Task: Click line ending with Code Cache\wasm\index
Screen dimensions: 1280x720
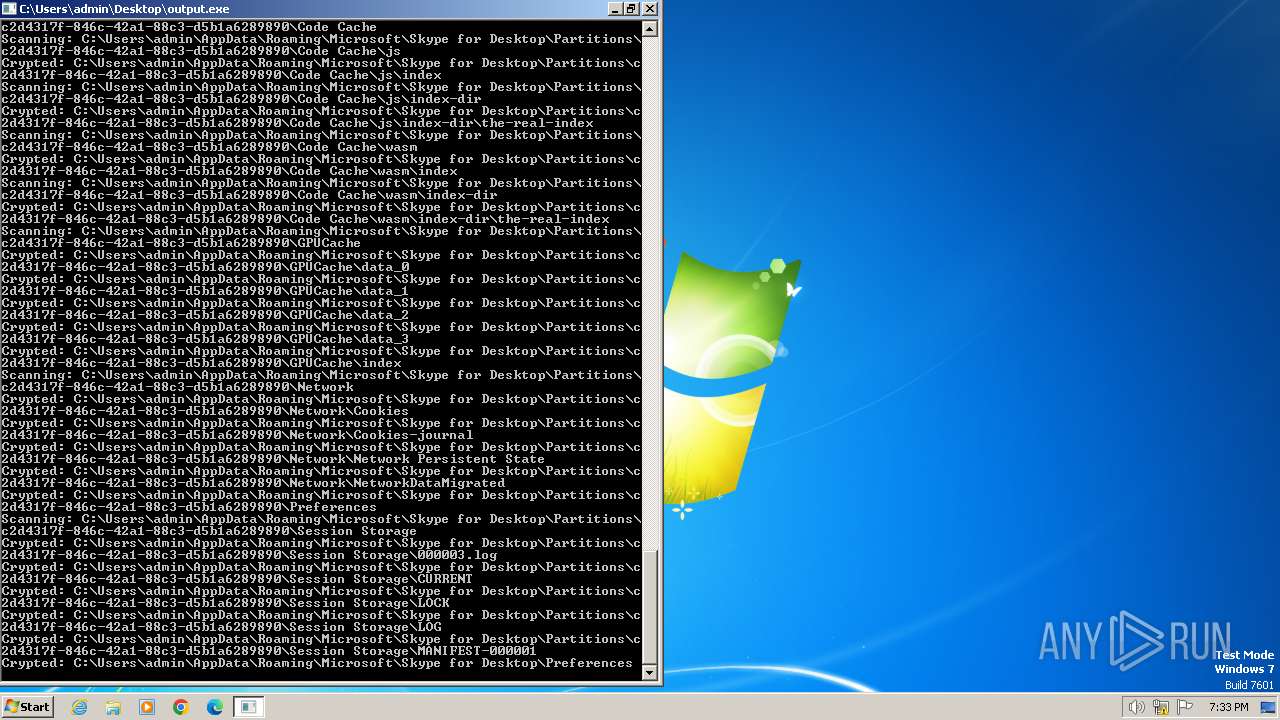Action: click(228, 171)
